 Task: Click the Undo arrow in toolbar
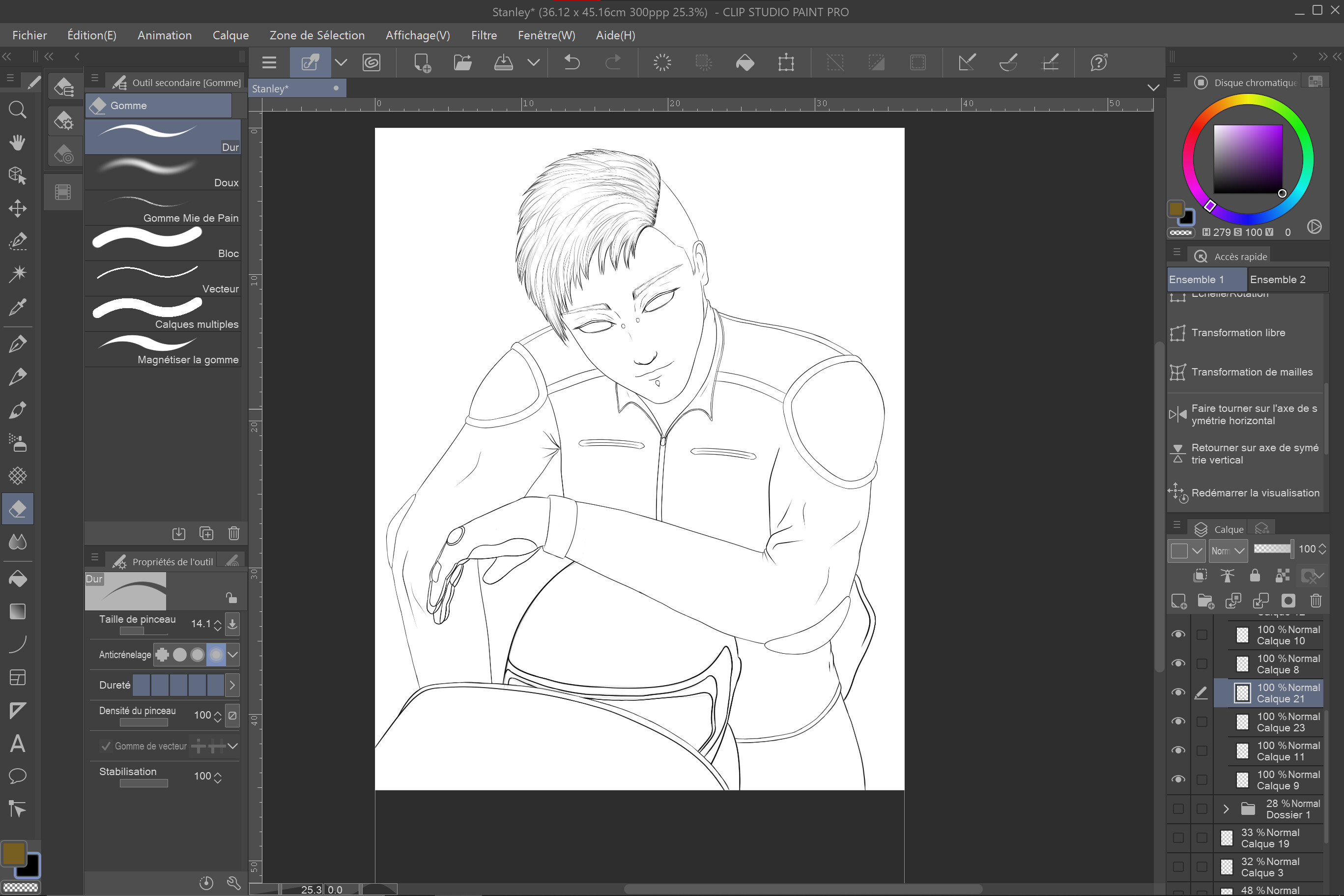572,62
